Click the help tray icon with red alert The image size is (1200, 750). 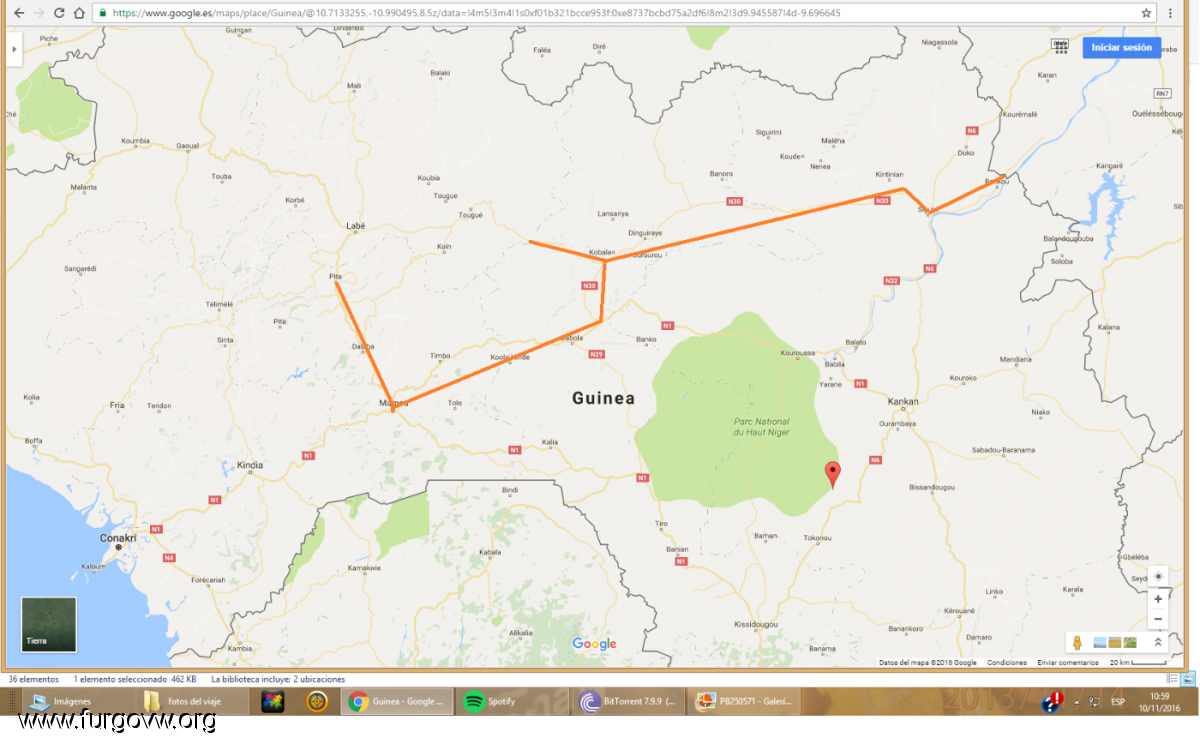tap(1051, 701)
